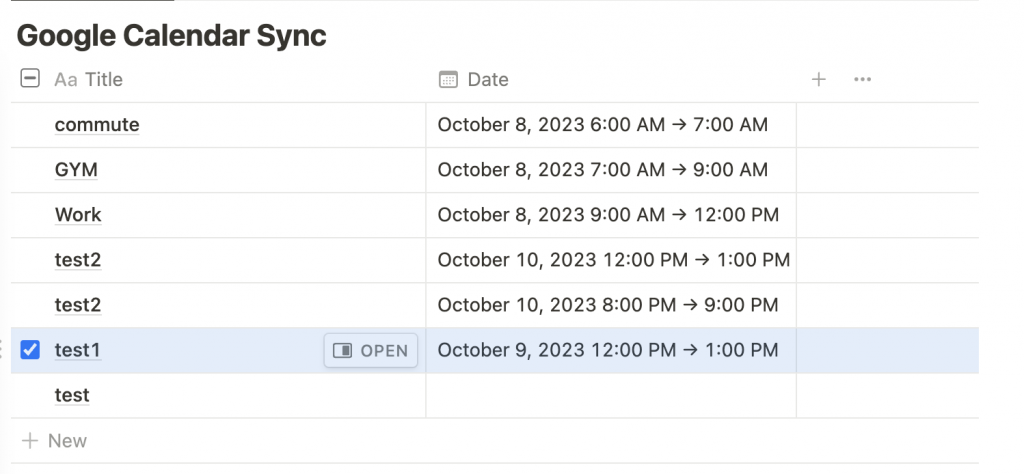This screenshot has width=1024, height=474.
Task: Click the Work row title
Action: coord(78,215)
